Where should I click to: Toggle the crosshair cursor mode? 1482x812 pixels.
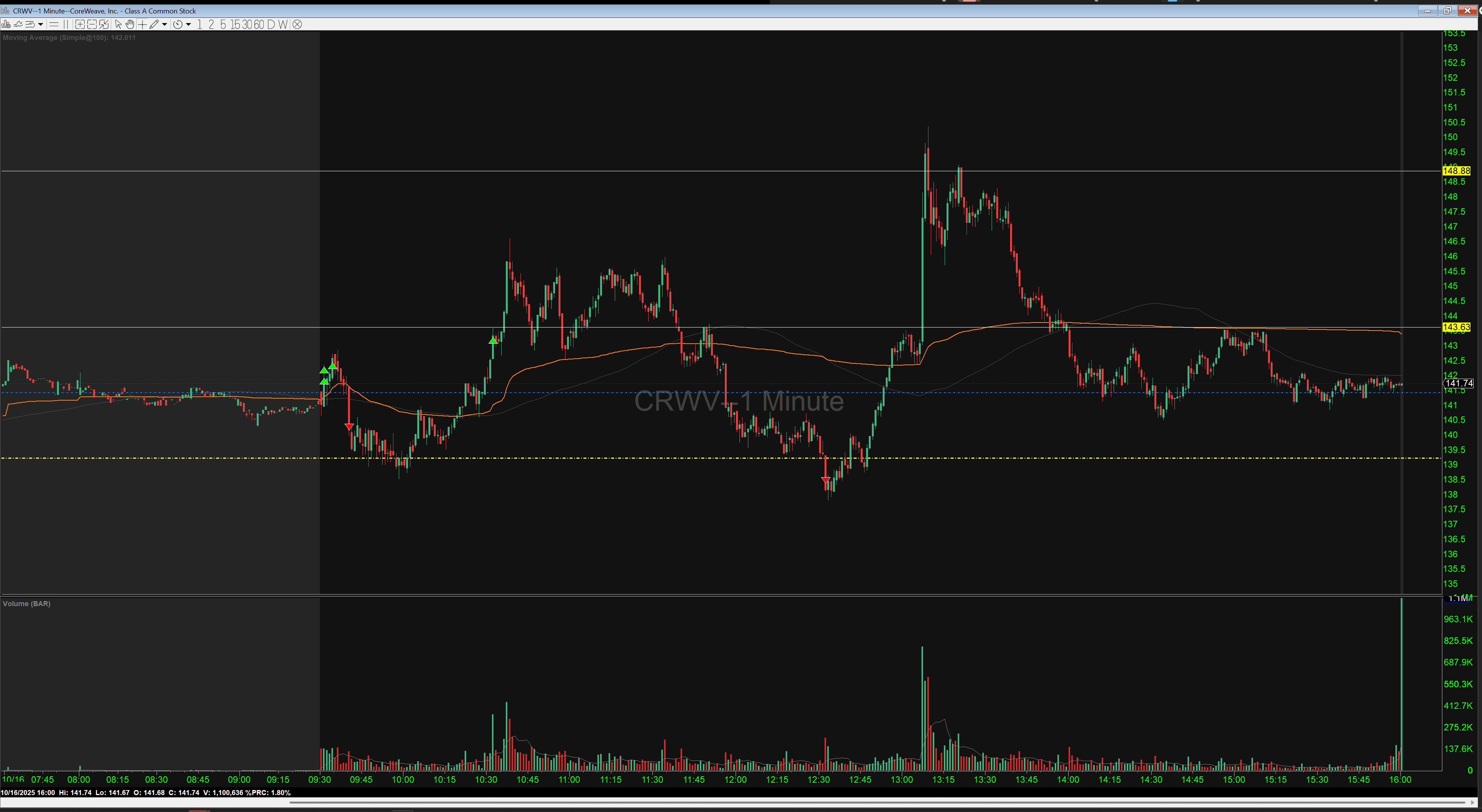coord(142,24)
